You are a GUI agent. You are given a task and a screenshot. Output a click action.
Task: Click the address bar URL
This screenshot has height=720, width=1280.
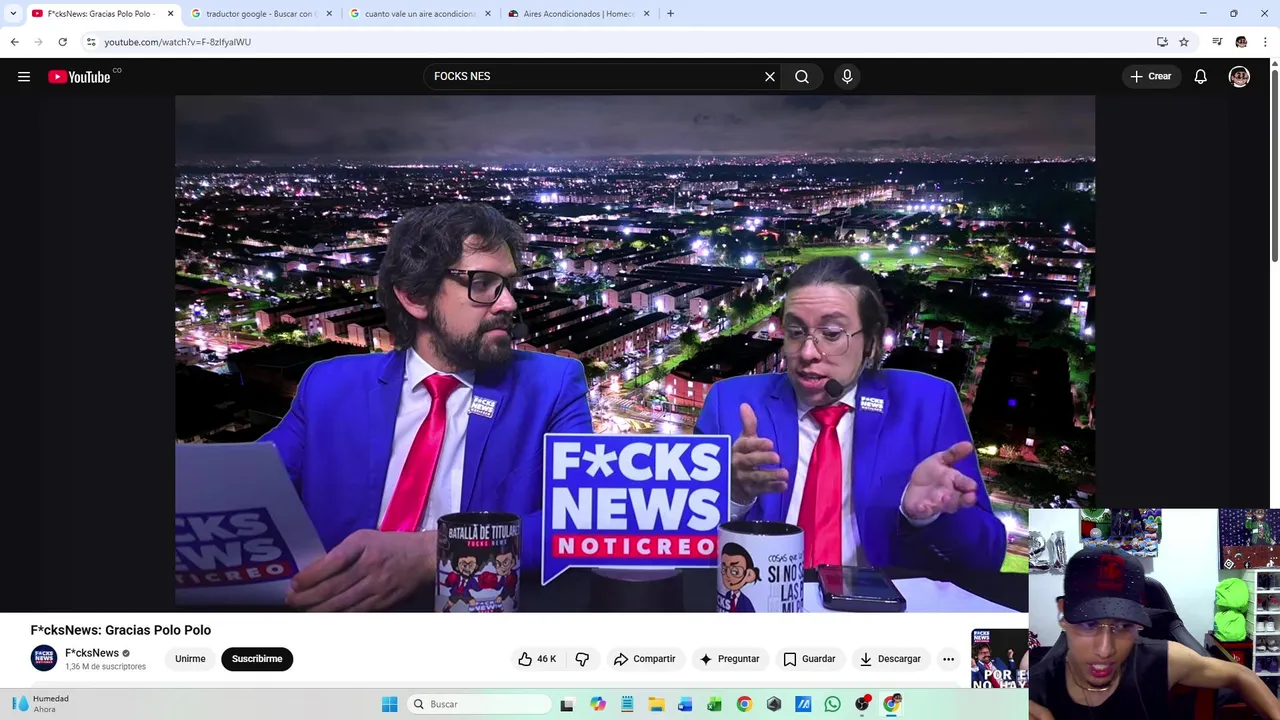coord(177,42)
